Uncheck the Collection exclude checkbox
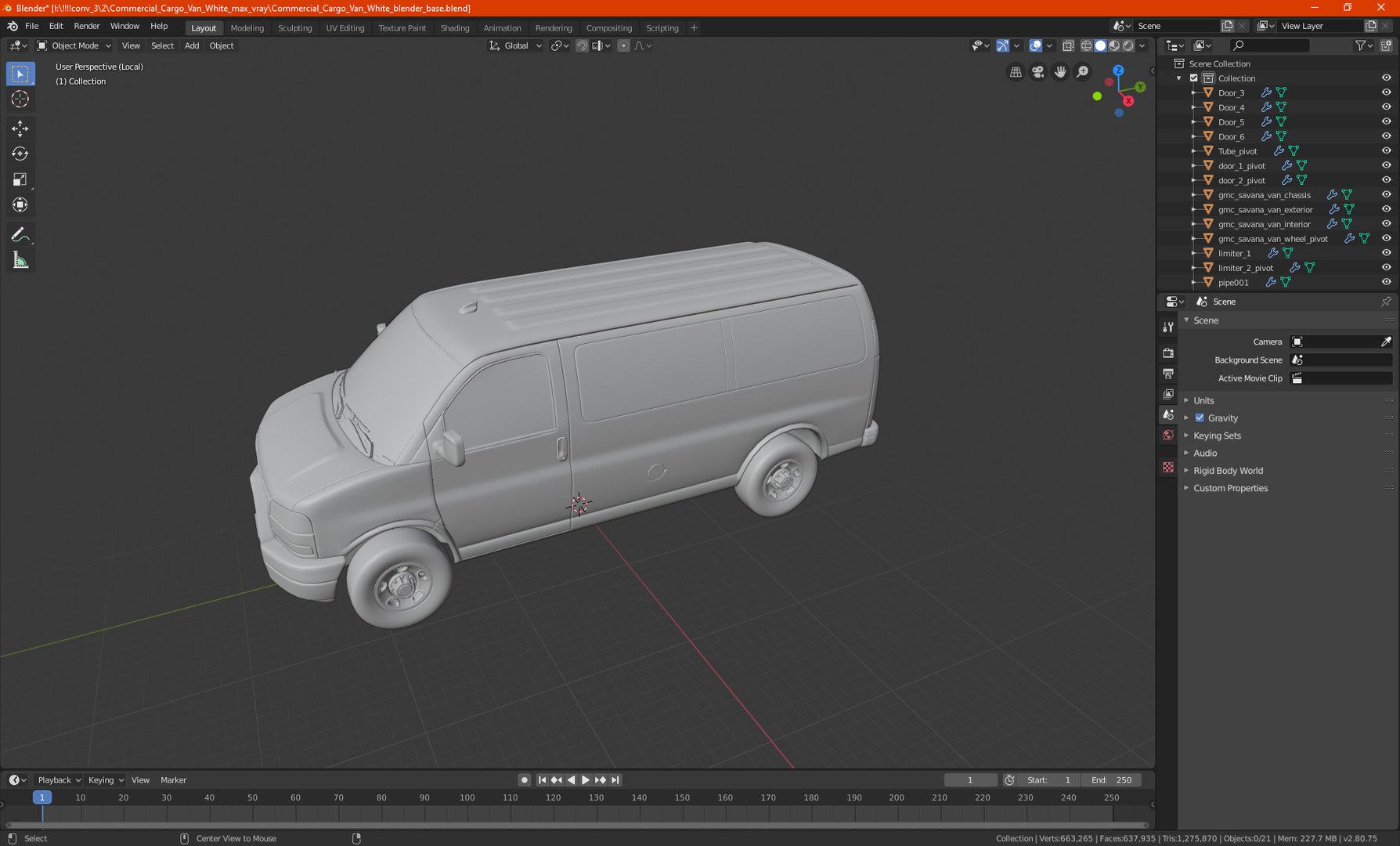1400x846 pixels. 1193,78
